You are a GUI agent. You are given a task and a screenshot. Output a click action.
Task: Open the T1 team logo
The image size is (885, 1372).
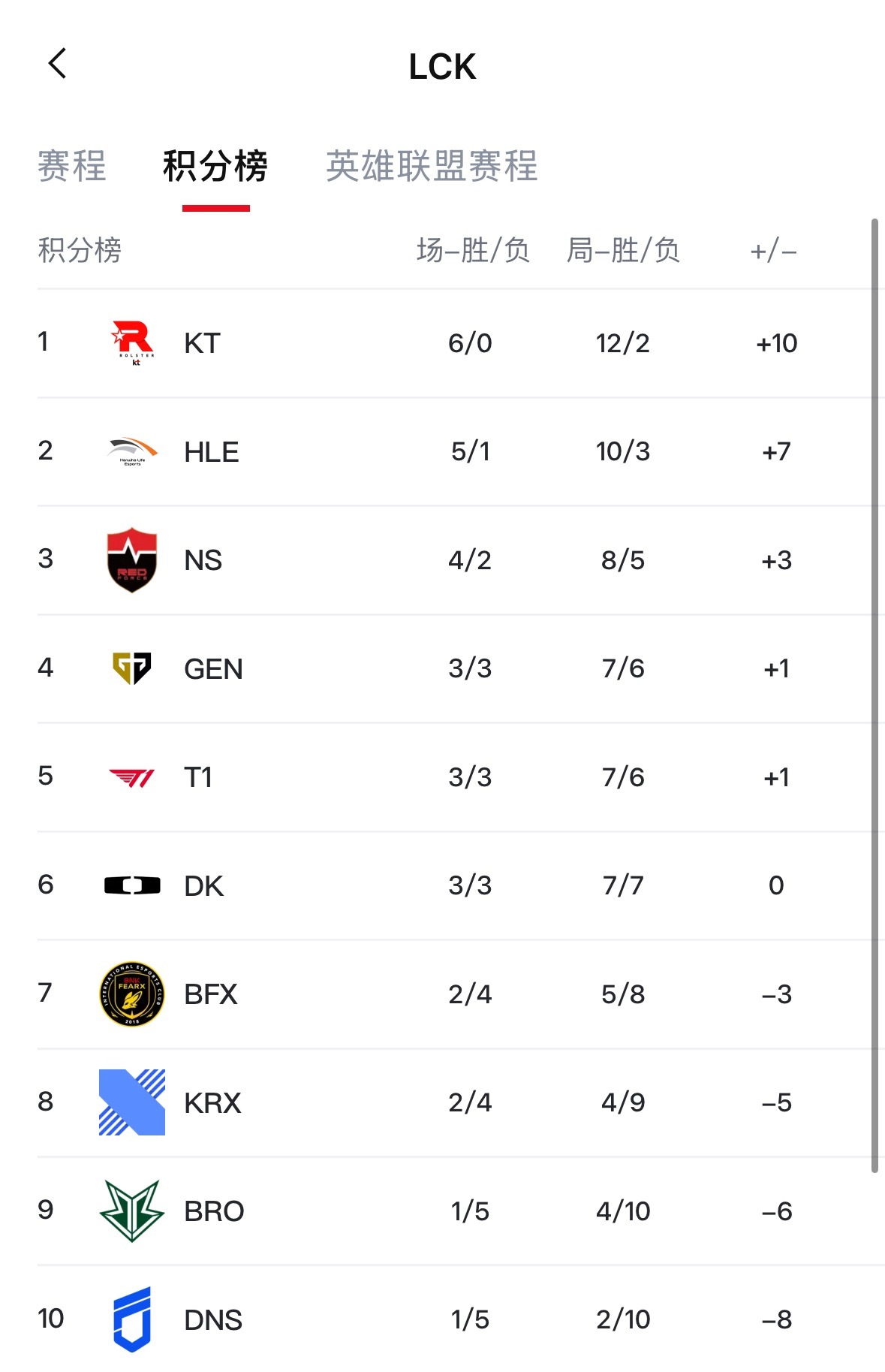[x=132, y=777]
